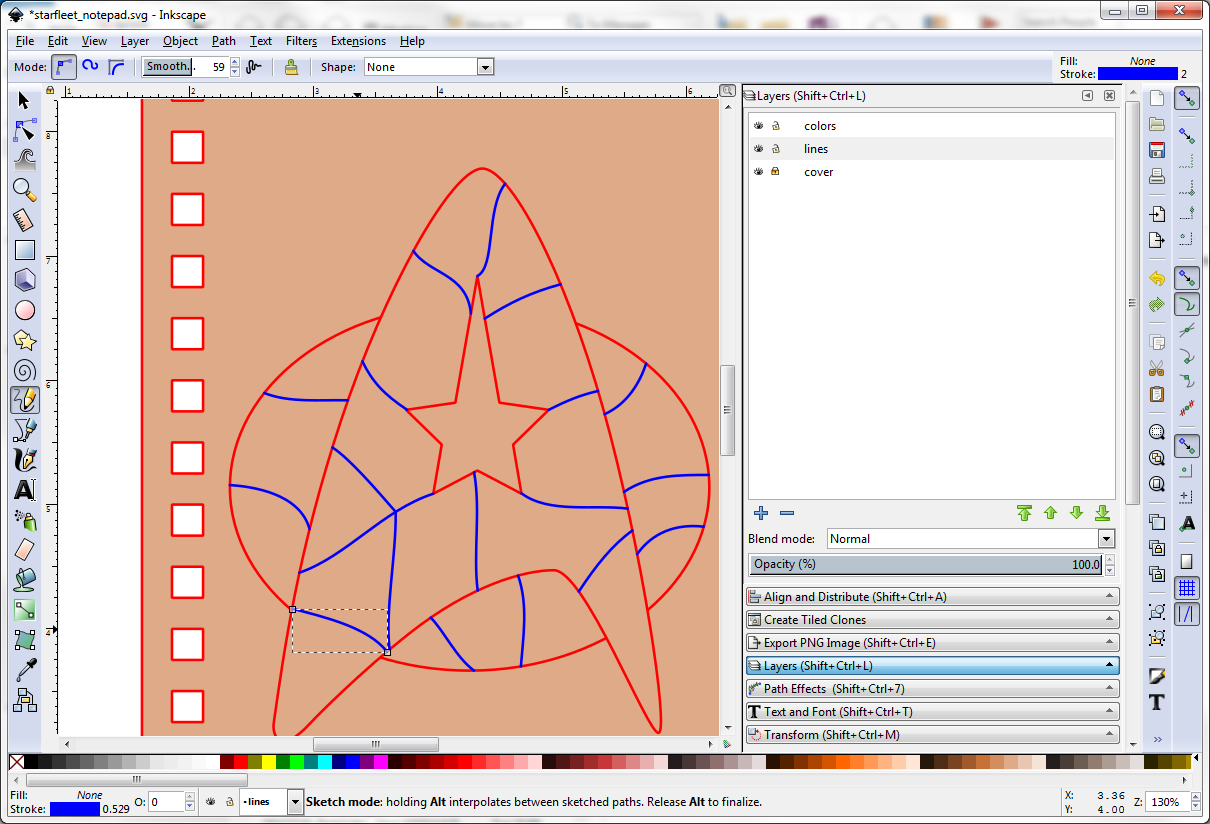Enable Spiro path mode

[x=90, y=67]
